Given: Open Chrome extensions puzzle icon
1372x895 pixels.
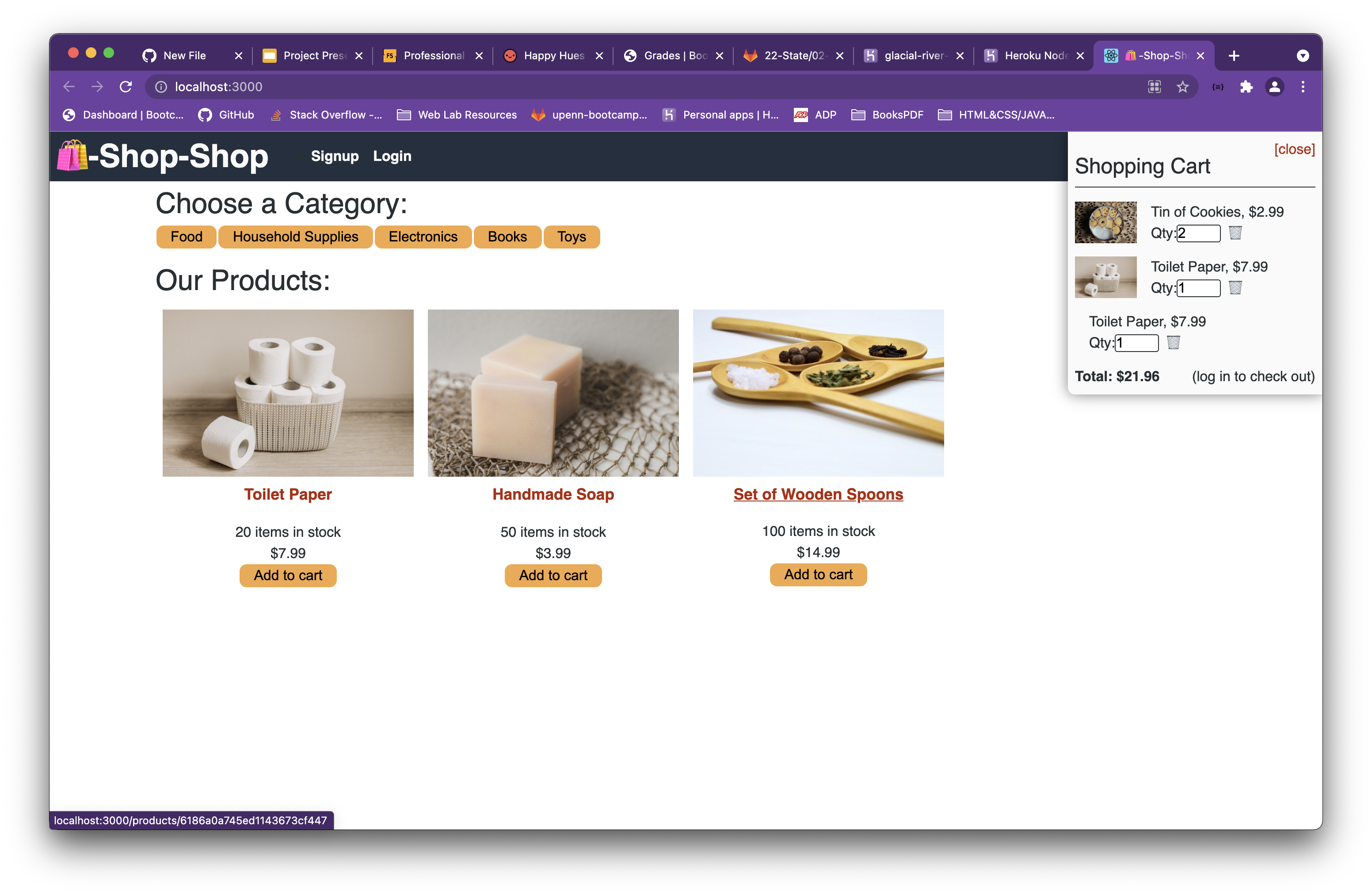Looking at the screenshot, I should (1246, 87).
